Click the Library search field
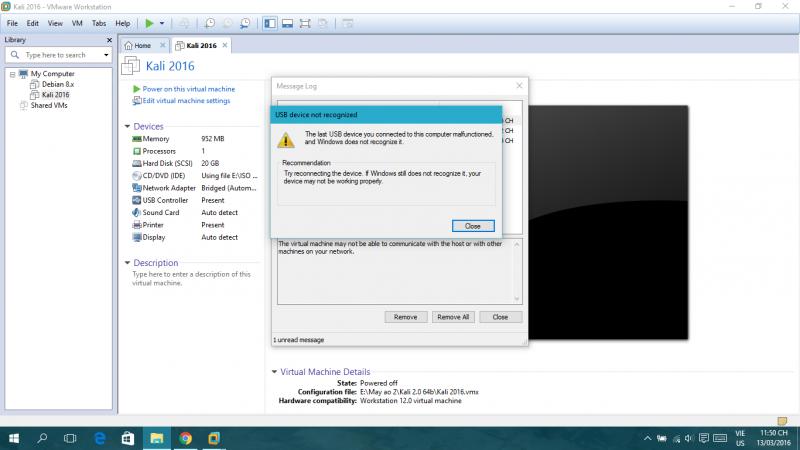Screen dimensions: 800x450 click(59, 55)
